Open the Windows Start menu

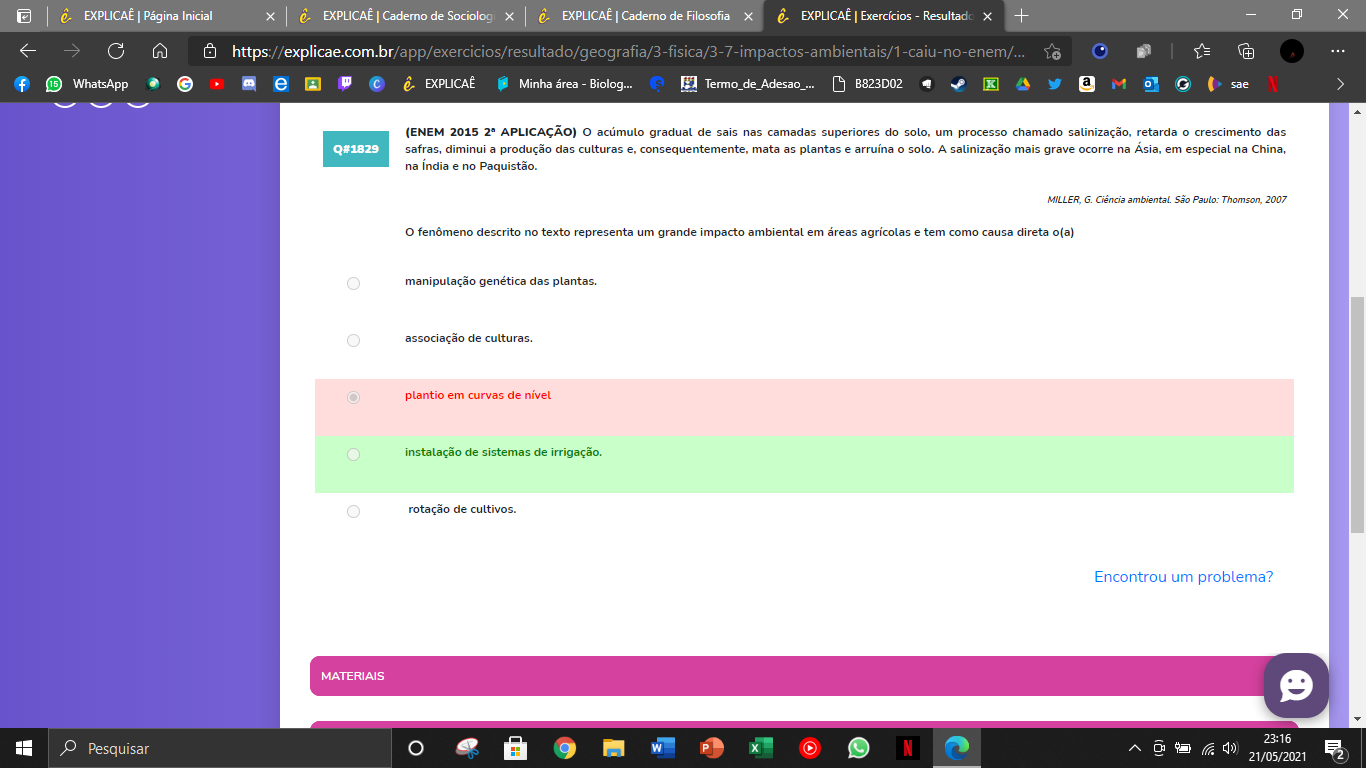[x=24, y=748]
